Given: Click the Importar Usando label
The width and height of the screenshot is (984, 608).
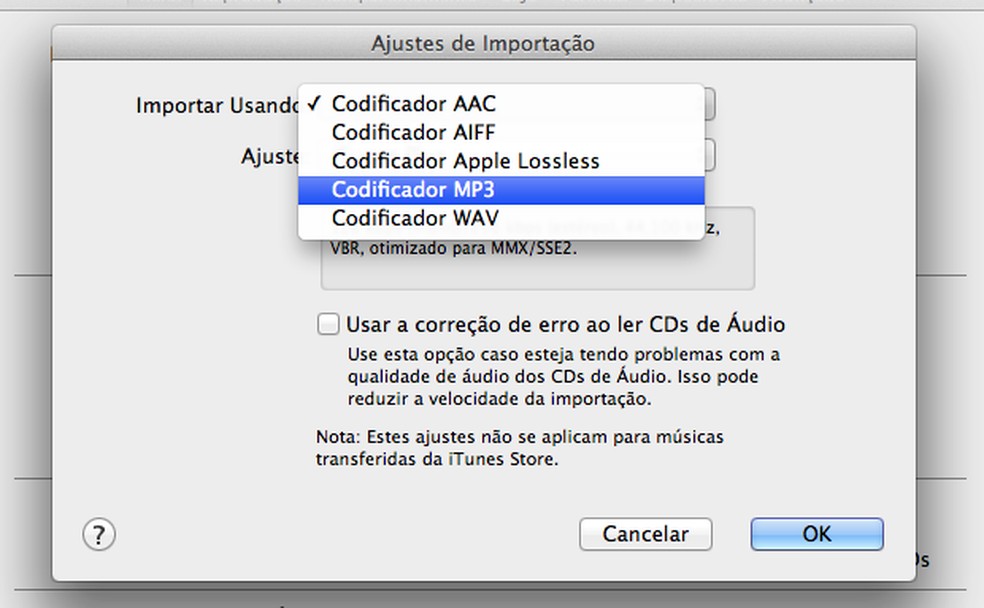Looking at the screenshot, I should click(x=216, y=104).
